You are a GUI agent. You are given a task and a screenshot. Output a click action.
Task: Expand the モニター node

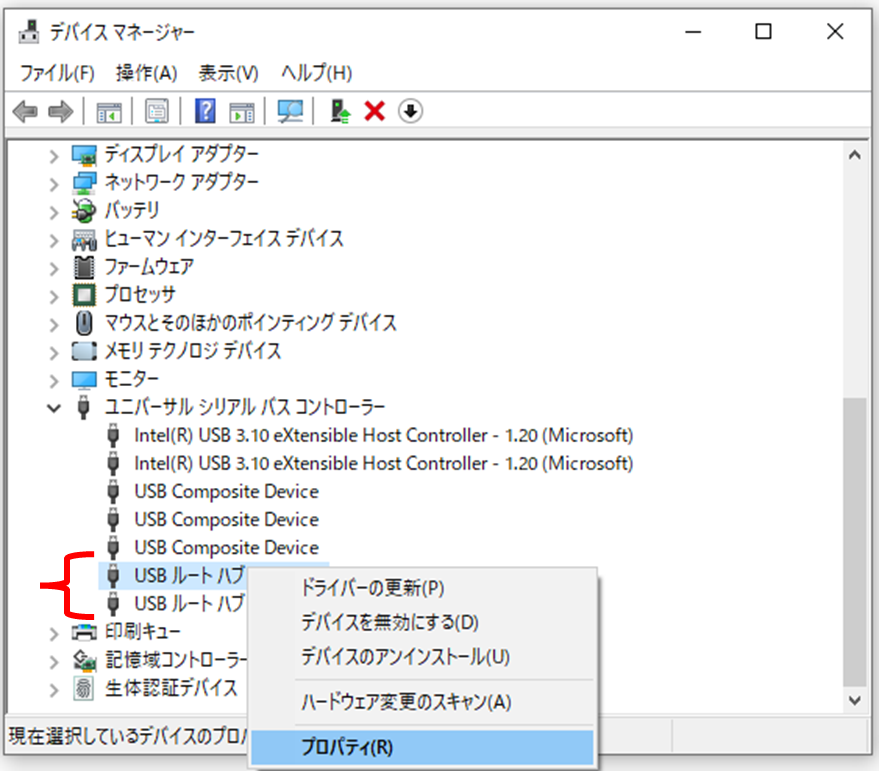[54, 381]
